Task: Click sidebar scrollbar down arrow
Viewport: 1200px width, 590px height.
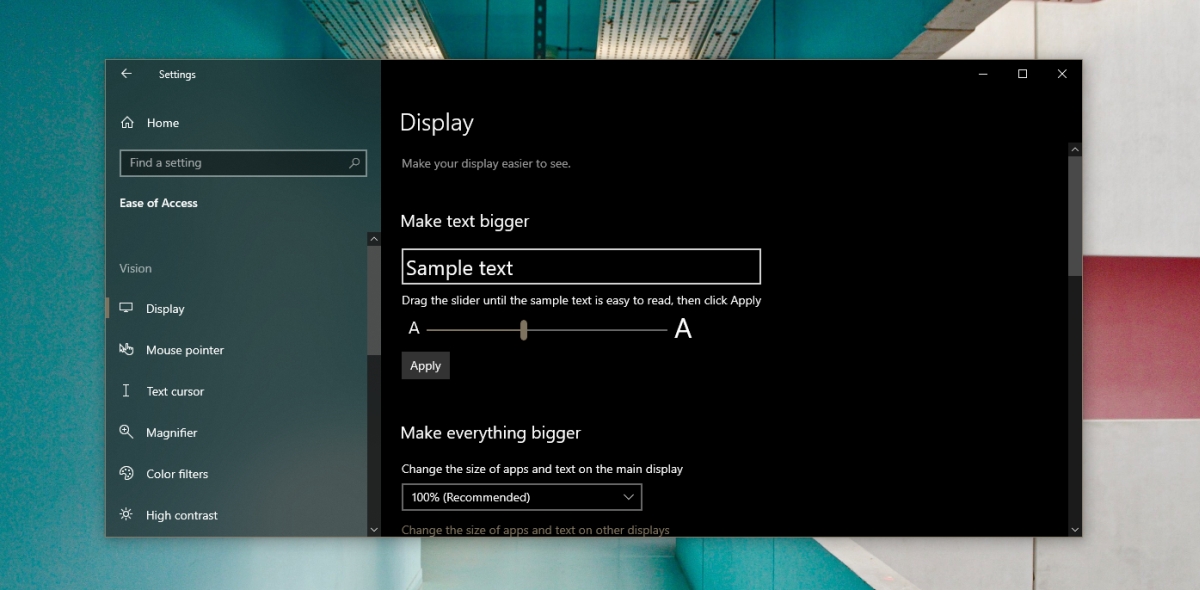Action: click(x=374, y=529)
